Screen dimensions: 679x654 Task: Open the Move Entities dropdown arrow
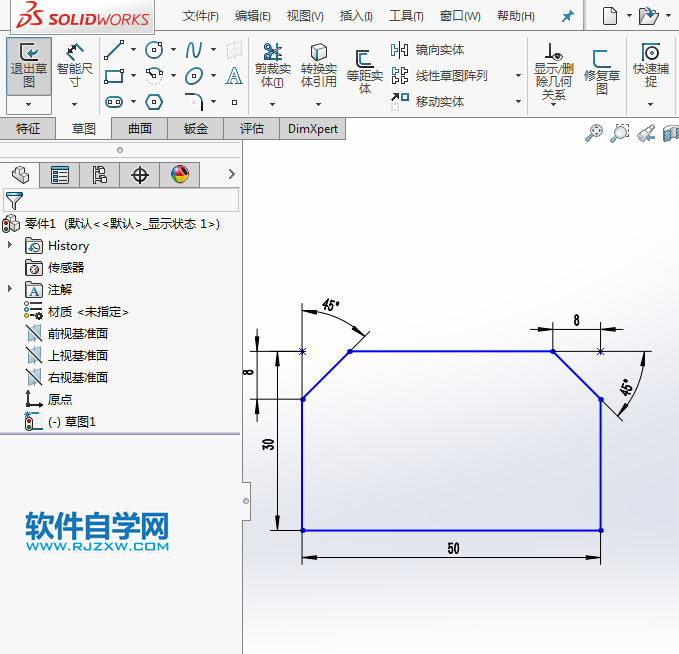click(x=518, y=101)
